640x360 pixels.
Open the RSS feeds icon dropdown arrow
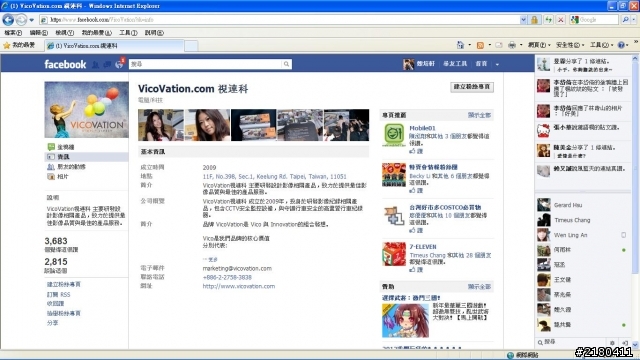point(489,45)
